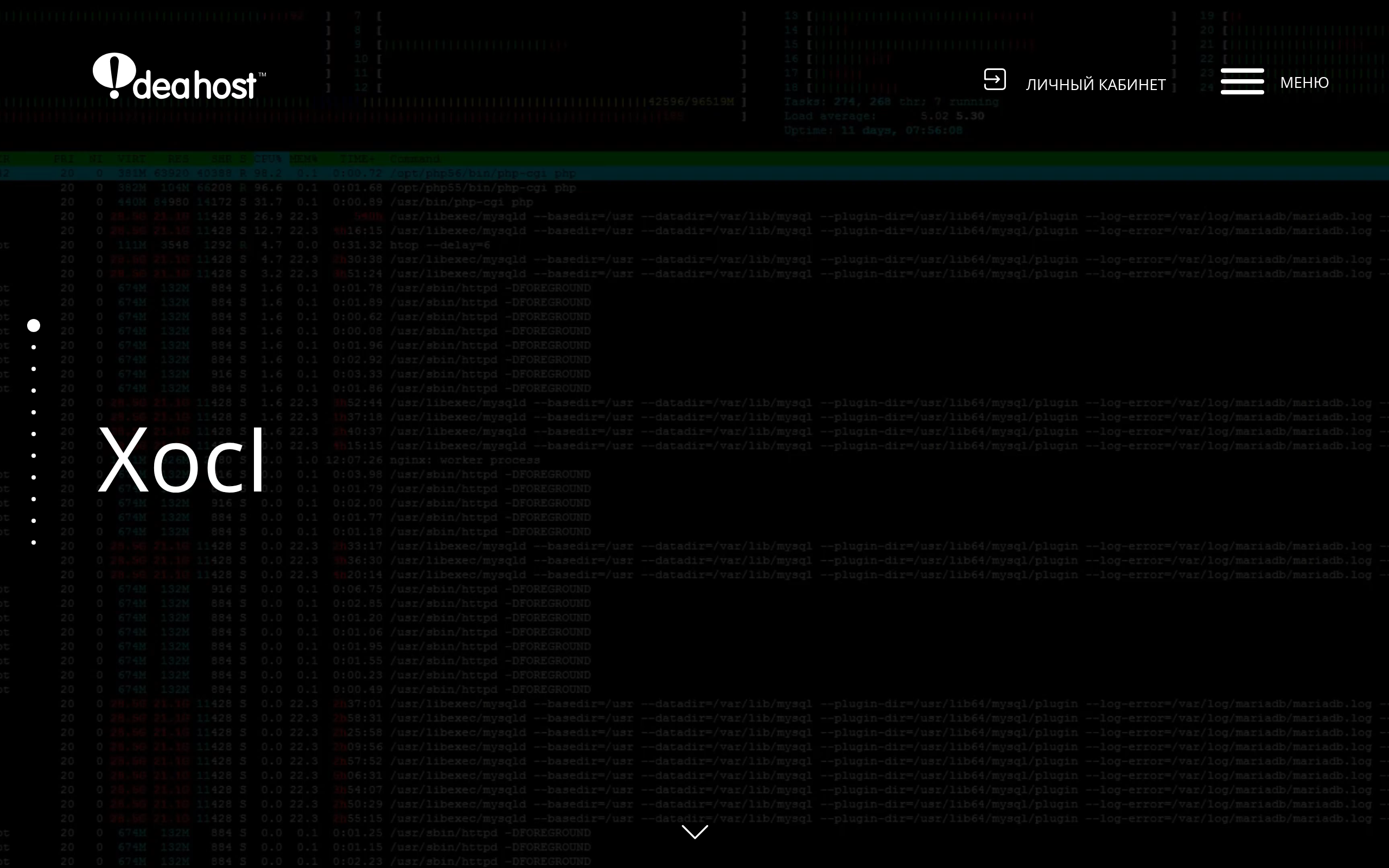Select the fifth slide navigation dot

pos(34,412)
